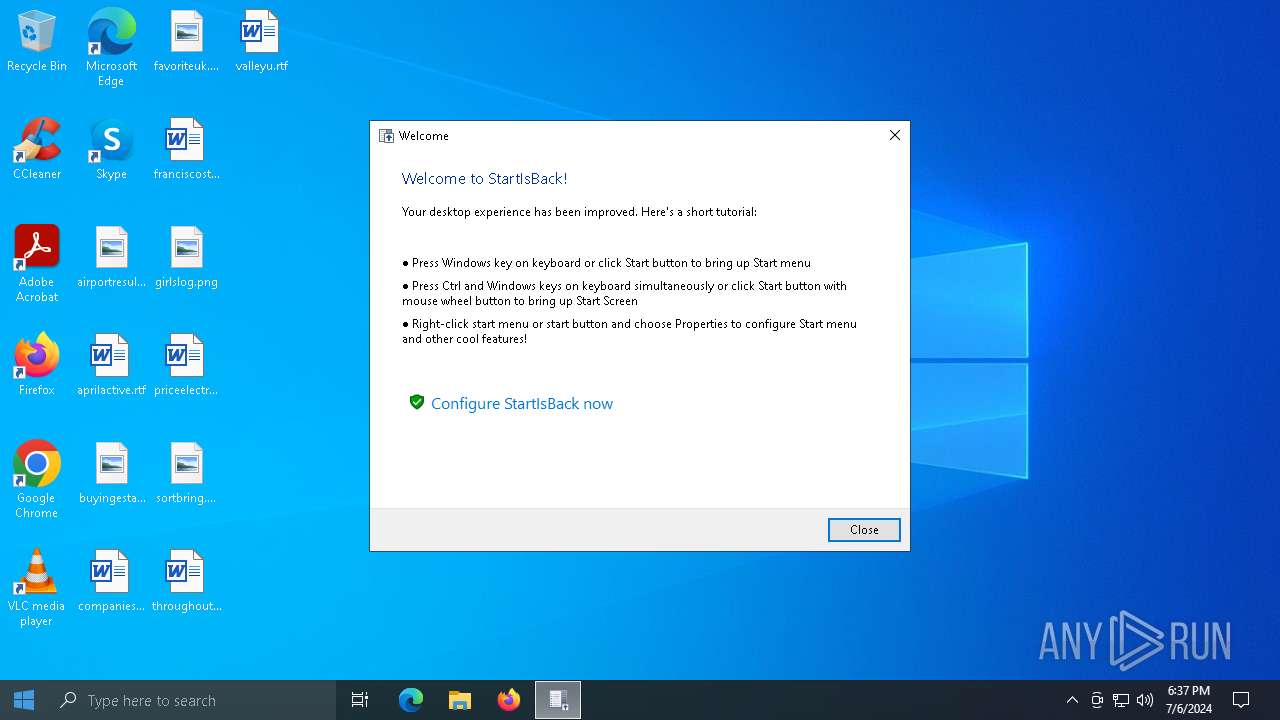This screenshot has width=1280, height=720.
Task: Click the taskbar search box
Action: click(x=192, y=700)
